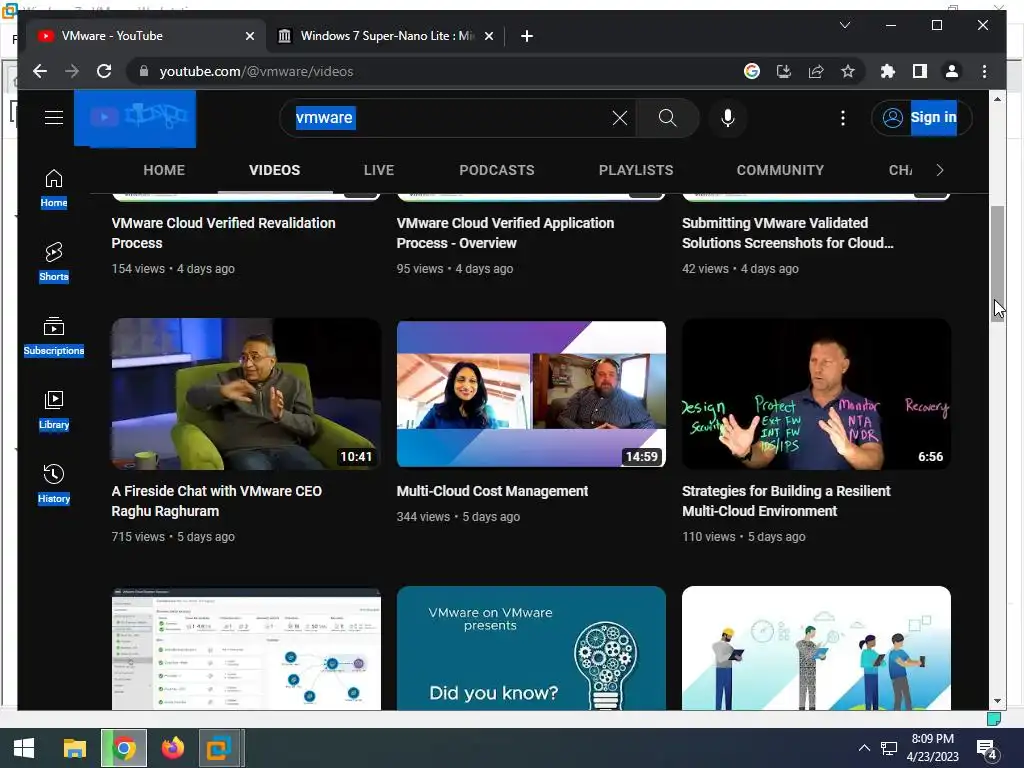Select the PLAYLISTS channel tab
Screen dimensions: 1024x768
pyautogui.click(x=635, y=170)
